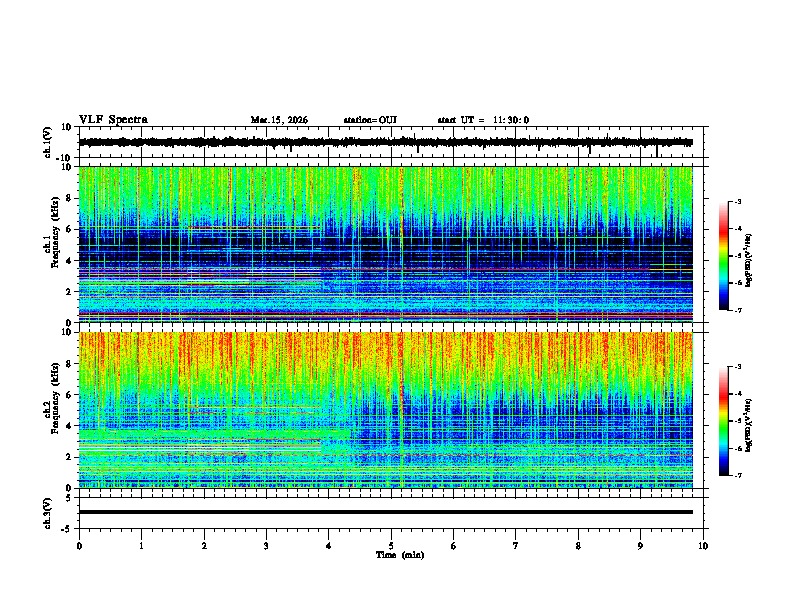Click the "-7" value on ch.2 colorbar
This screenshot has height=612, width=792.
[x=737, y=476]
